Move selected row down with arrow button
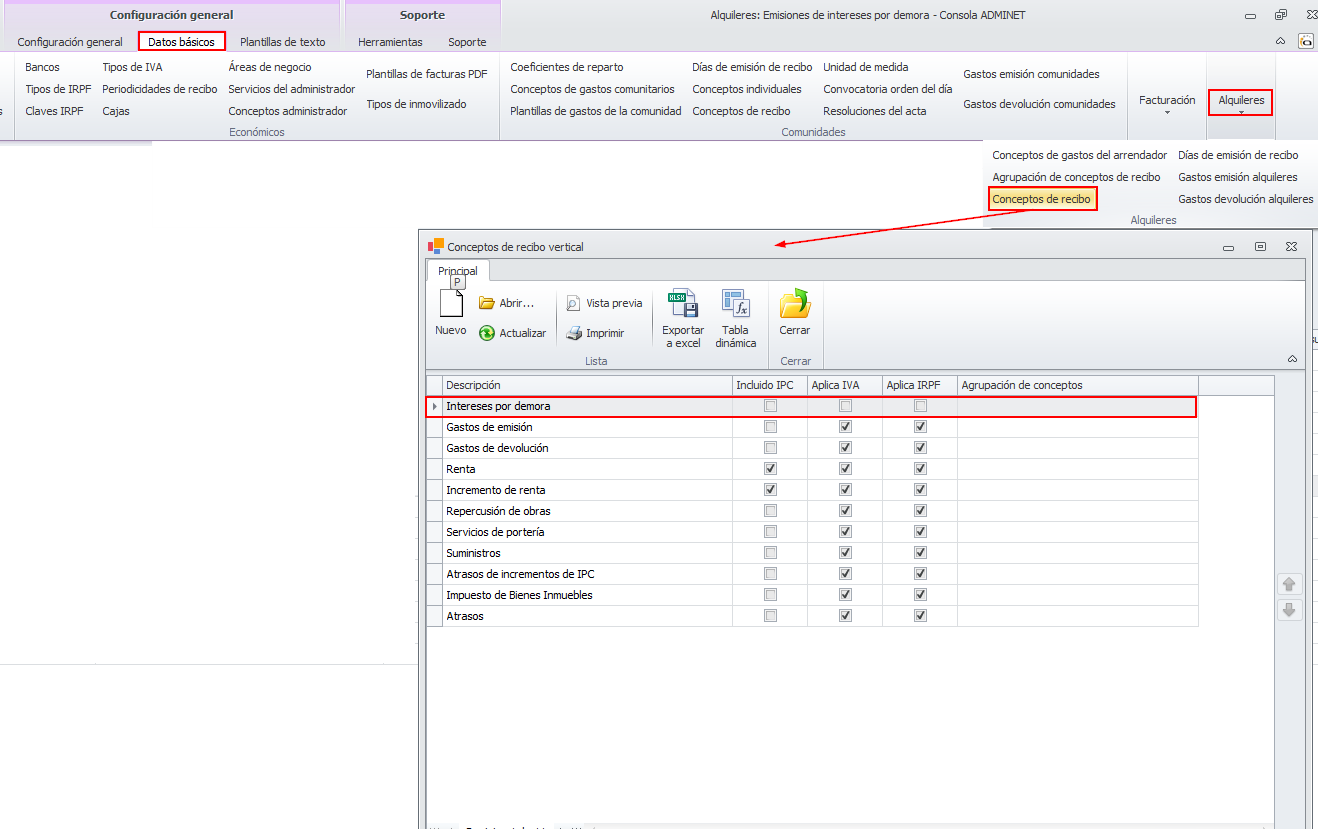This screenshot has width=1318, height=829. click(x=1289, y=610)
